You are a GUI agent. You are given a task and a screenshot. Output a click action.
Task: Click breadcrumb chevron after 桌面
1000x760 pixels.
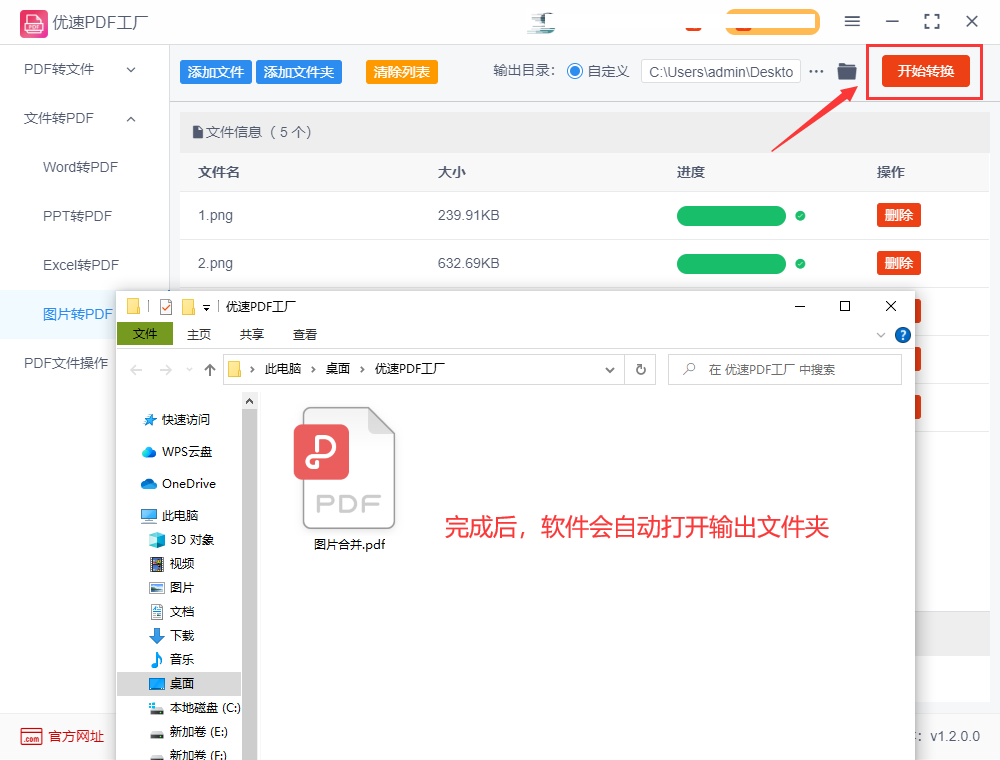click(x=362, y=369)
